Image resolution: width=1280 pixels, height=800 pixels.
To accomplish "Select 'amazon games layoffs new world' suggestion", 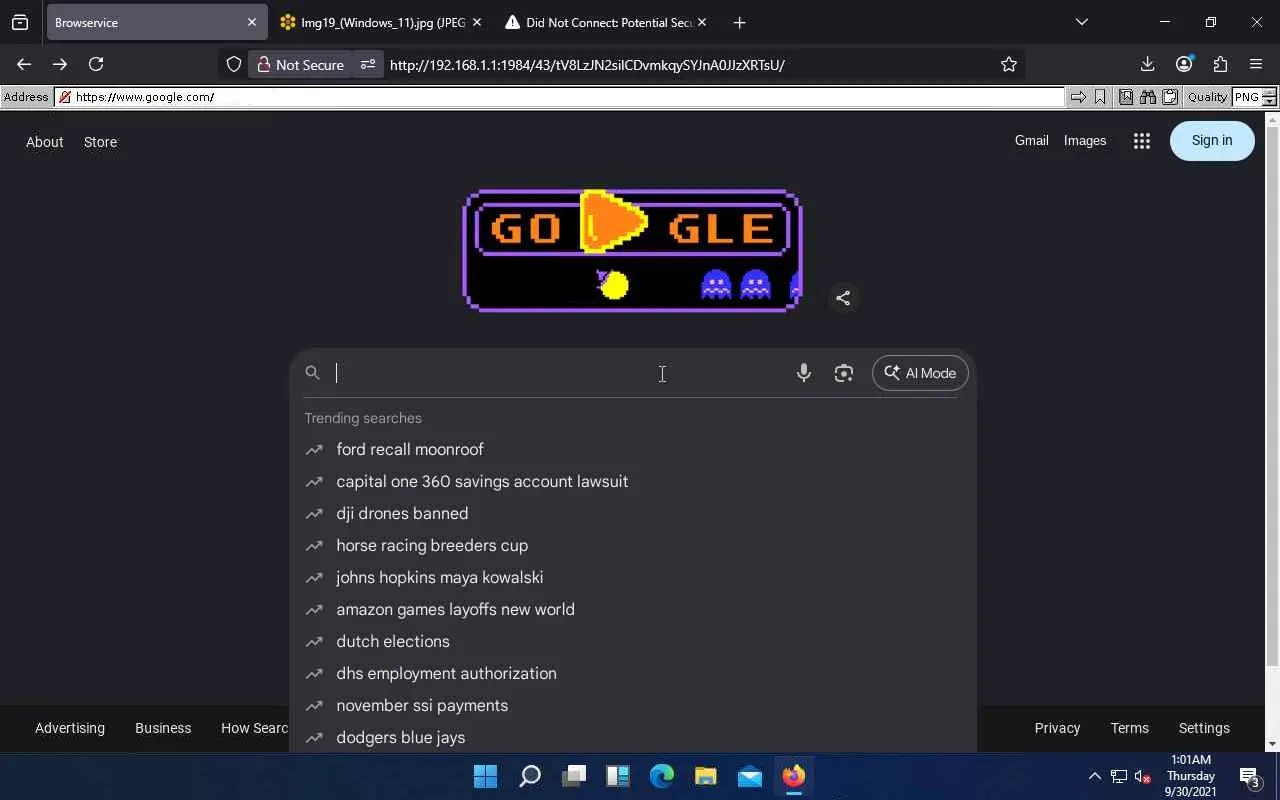I will (x=633, y=609).
